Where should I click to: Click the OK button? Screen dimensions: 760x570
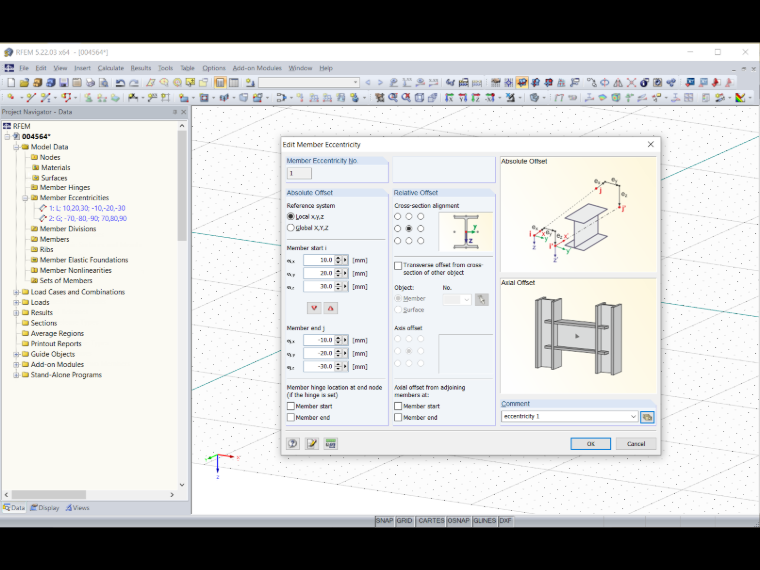[590, 443]
